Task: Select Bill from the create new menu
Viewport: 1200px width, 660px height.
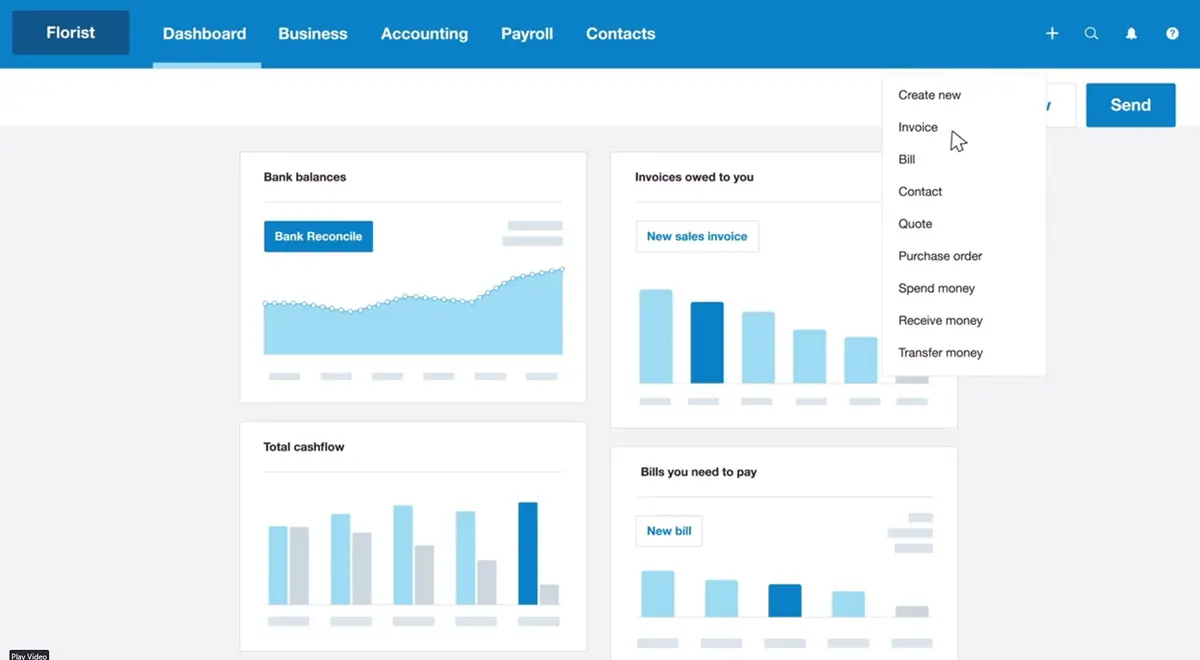Action: pyautogui.click(x=906, y=159)
